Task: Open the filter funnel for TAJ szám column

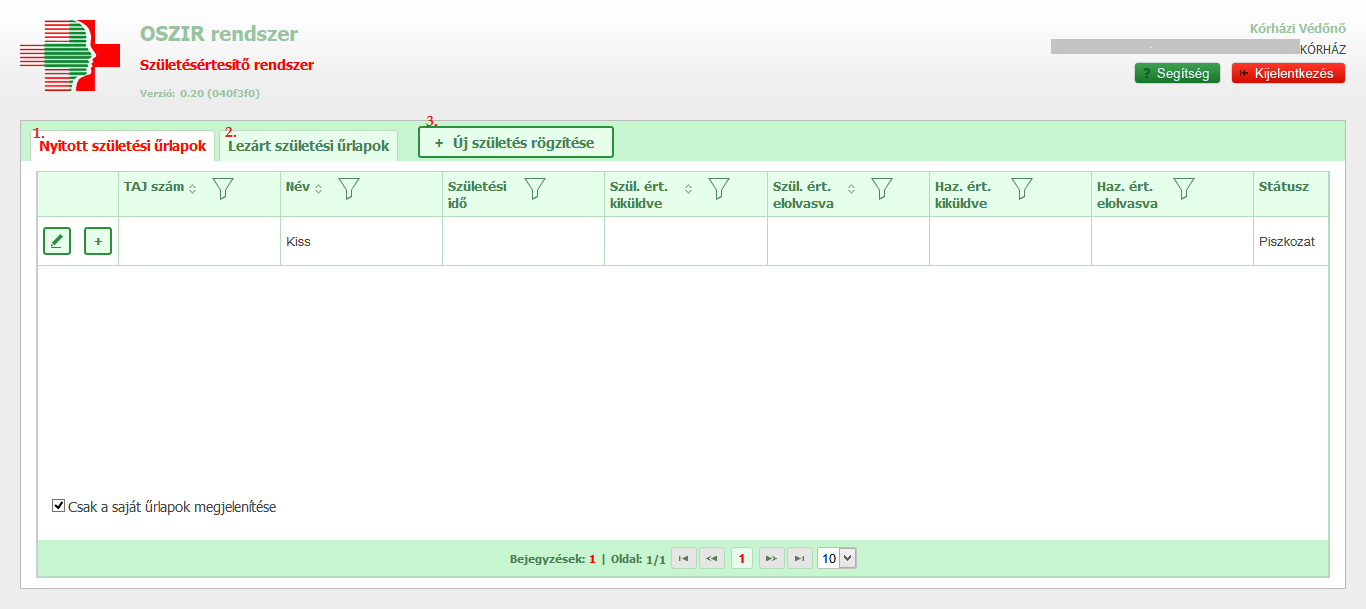Action: coord(223,188)
